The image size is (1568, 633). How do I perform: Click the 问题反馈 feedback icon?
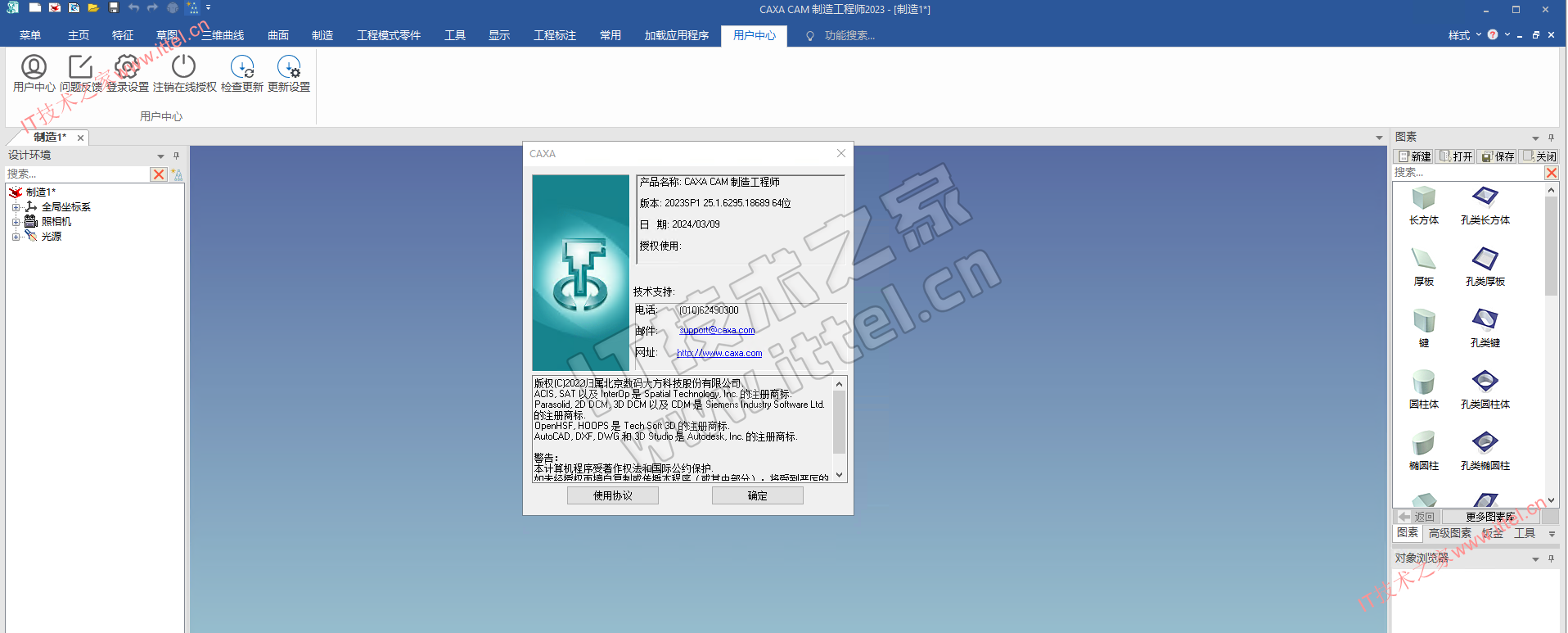[80, 72]
